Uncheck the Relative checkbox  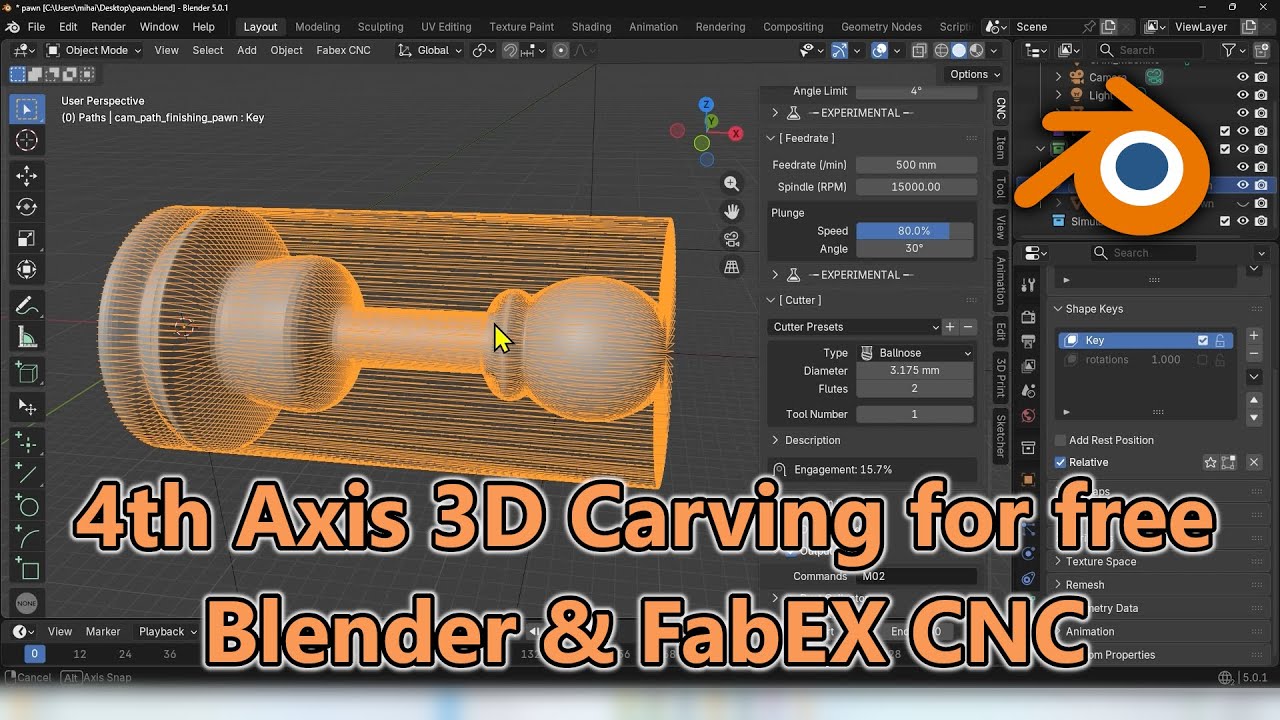[1061, 462]
